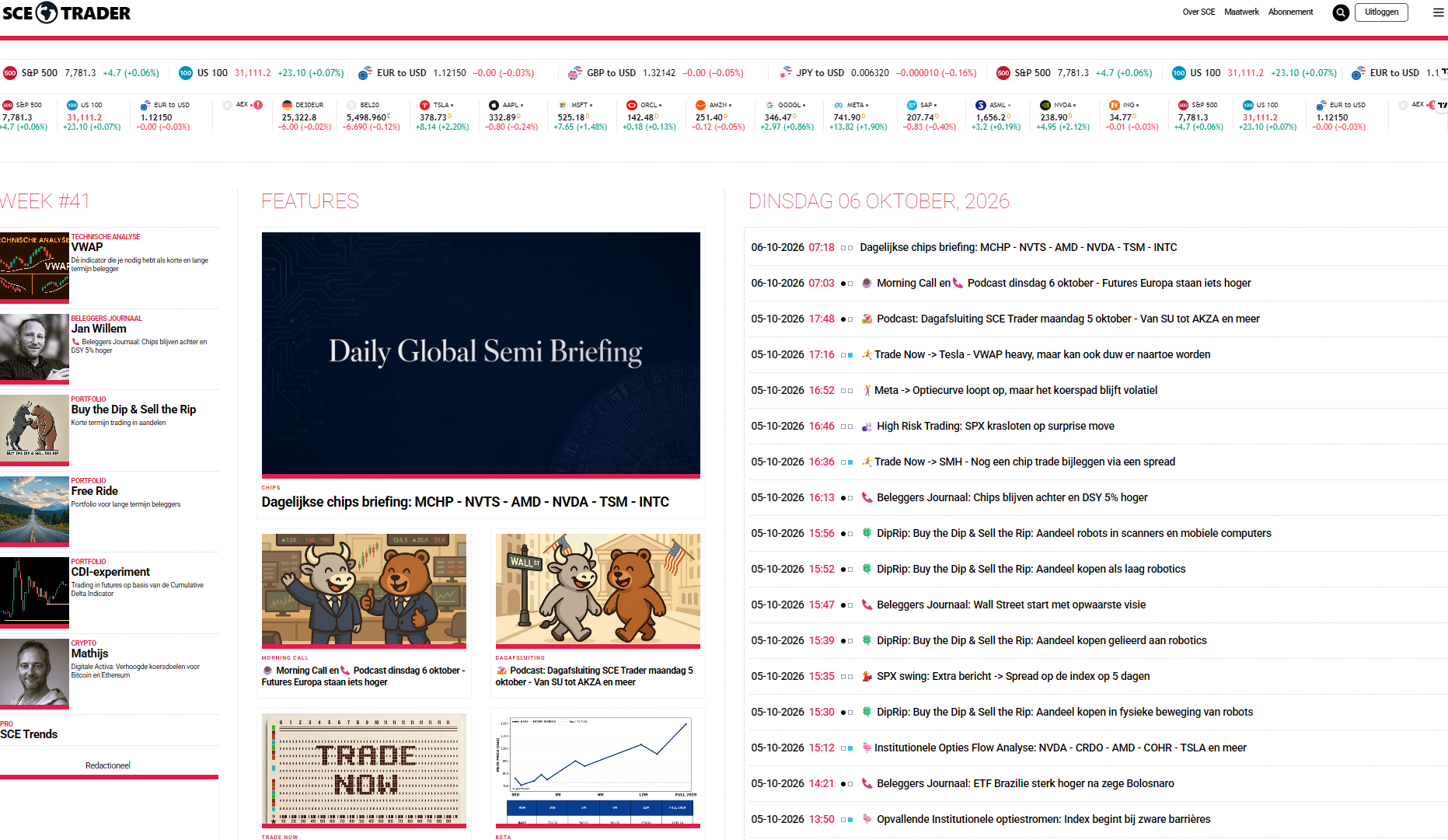The width and height of the screenshot is (1448, 840).
Task: Open Trade Now Tesla VWAP heavy row
Action: tap(1042, 354)
